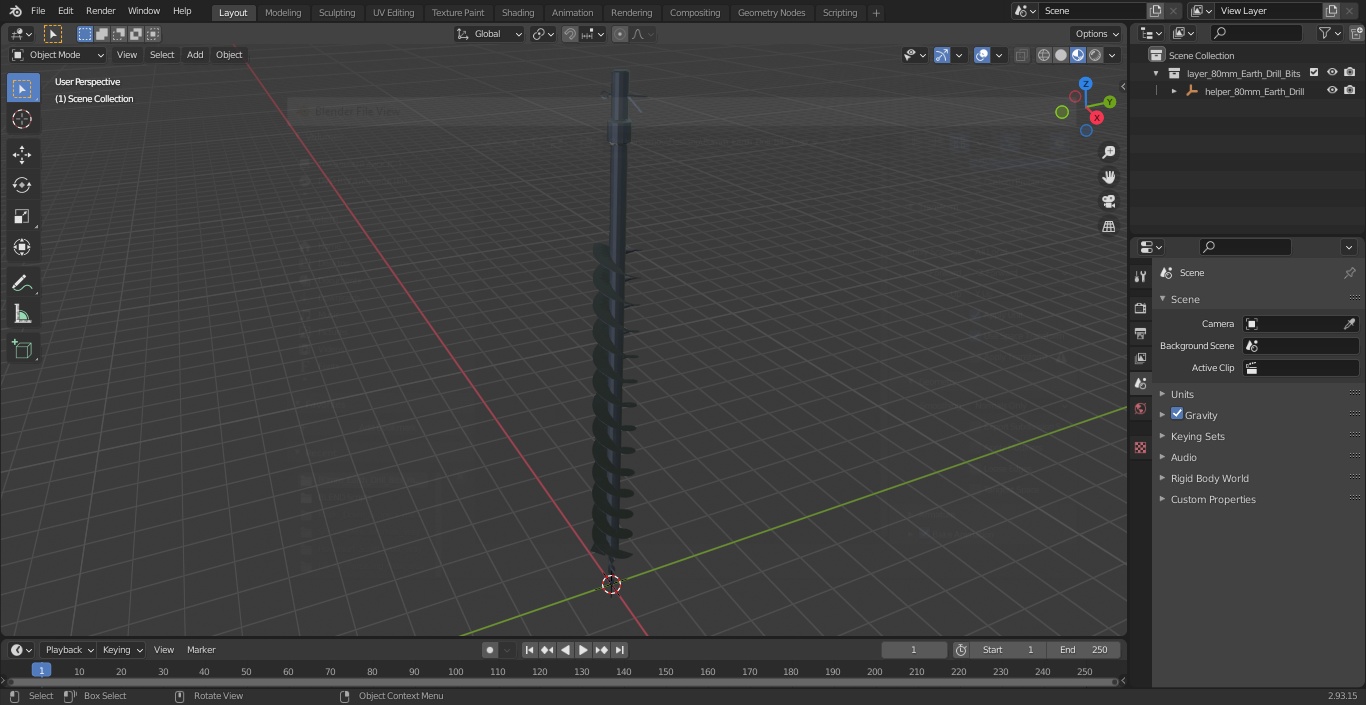Switch to wireframe viewport shading
The image size is (1366, 705).
(x=1044, y=55)
